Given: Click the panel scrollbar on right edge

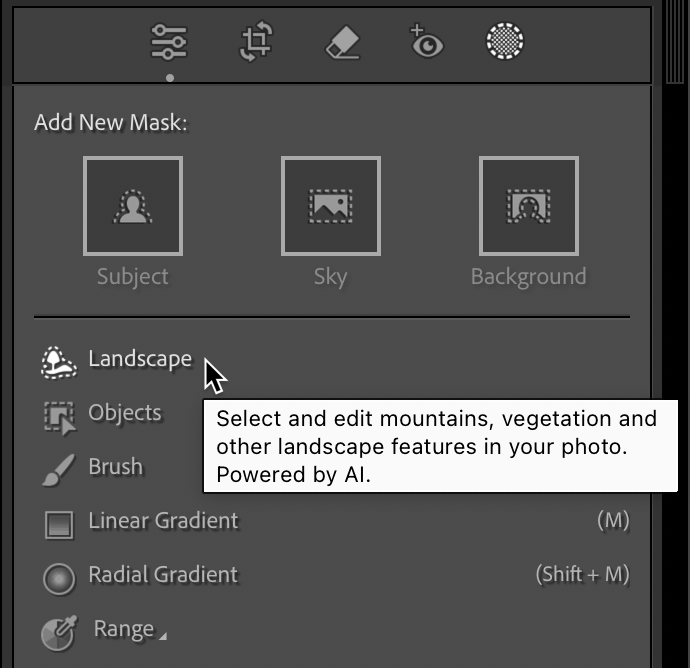Looking at the screenshot, I should [x=675, y=42].
